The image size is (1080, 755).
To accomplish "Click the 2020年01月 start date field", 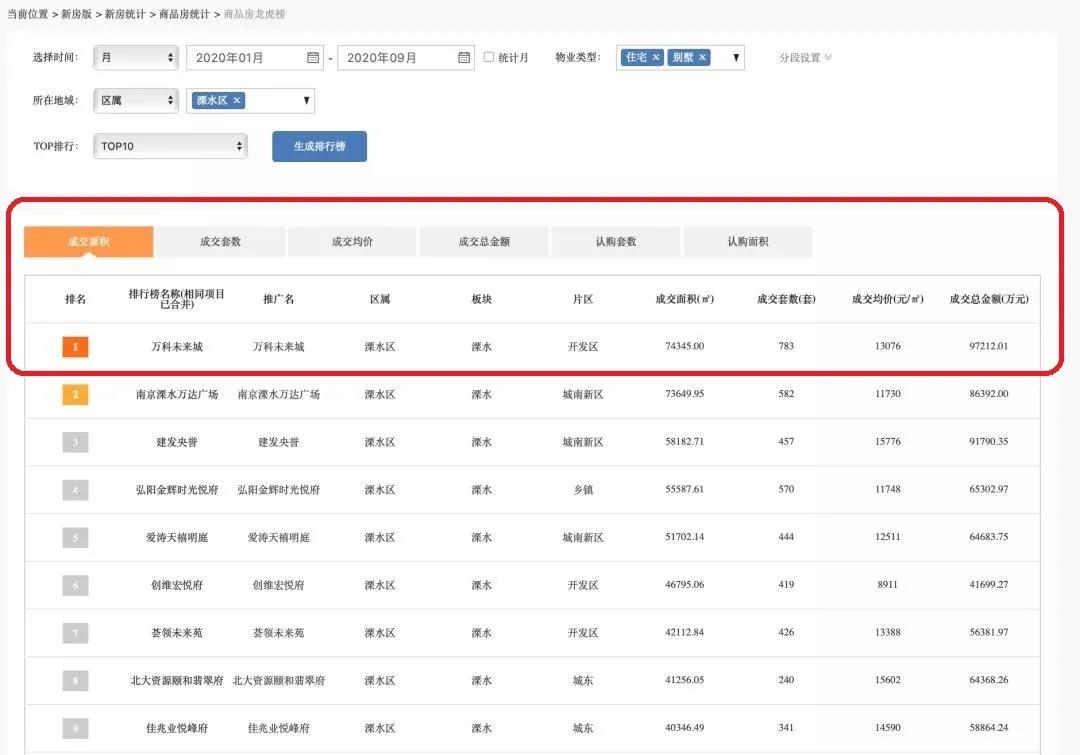I will pyautogui.click(x=245, y=58).
